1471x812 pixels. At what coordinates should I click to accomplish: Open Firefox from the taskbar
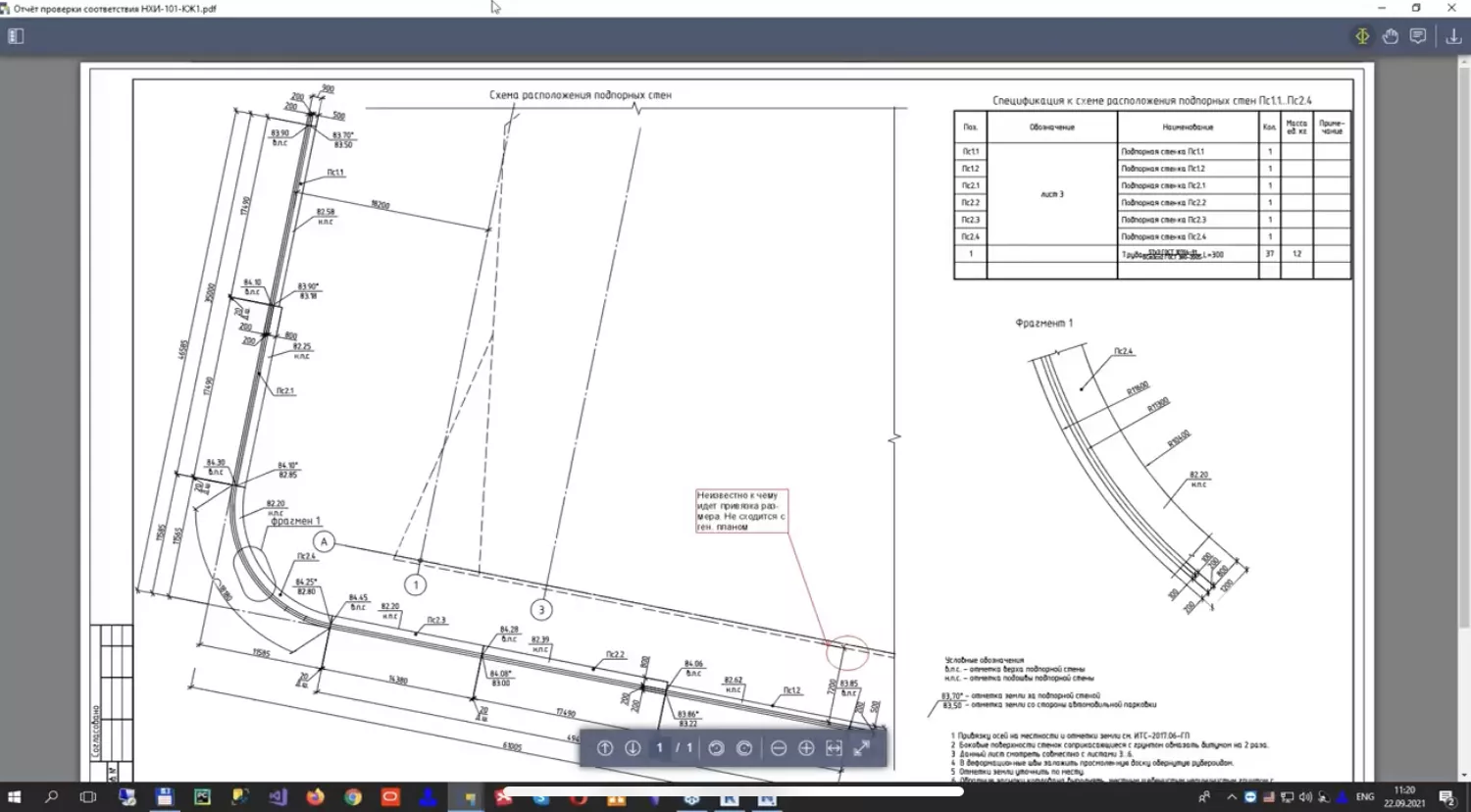pyautogui.click(x=315, y=797)
